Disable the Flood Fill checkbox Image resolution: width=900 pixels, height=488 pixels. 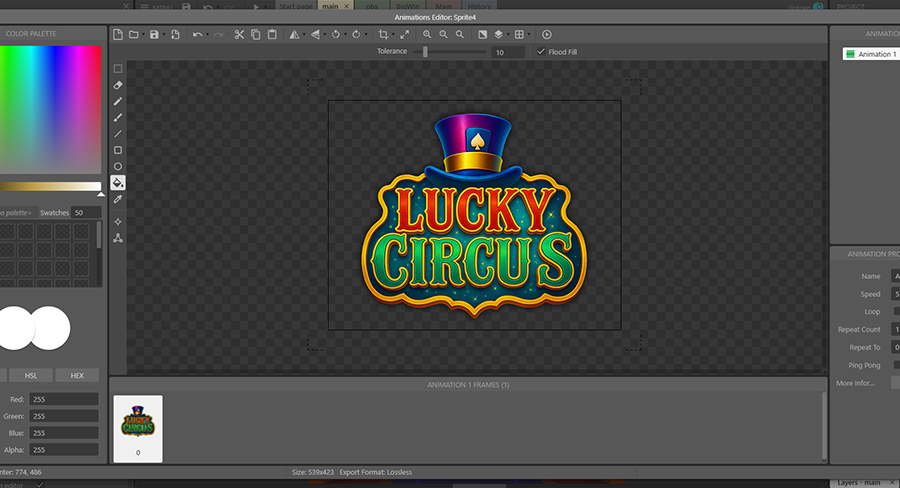(x=541, y=52)
